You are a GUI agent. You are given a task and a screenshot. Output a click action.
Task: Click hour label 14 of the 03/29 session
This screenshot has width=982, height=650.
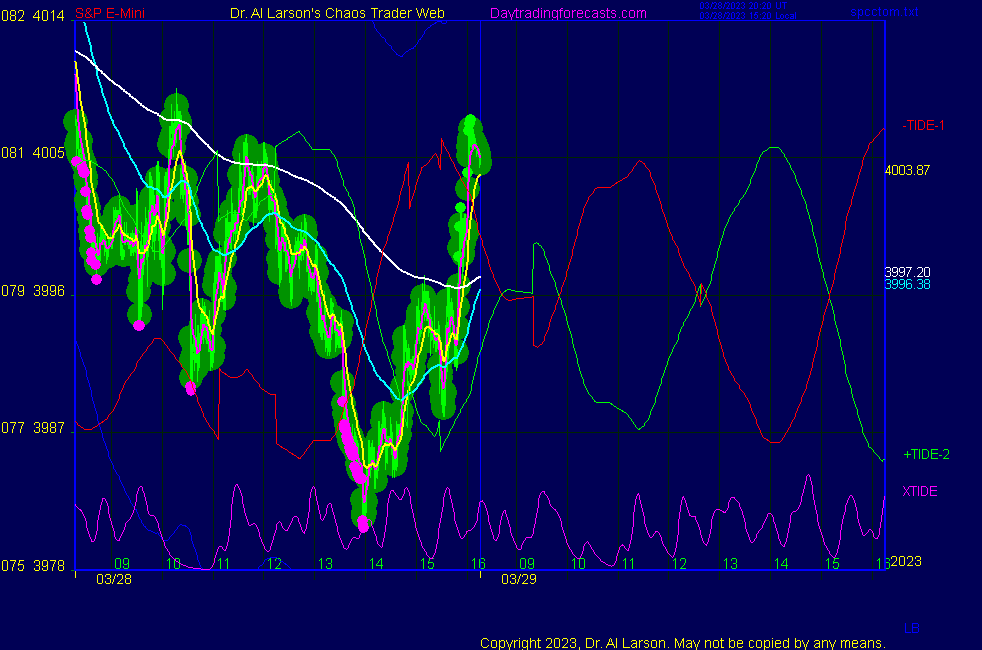pyautogui.click(x=781, y=564)
